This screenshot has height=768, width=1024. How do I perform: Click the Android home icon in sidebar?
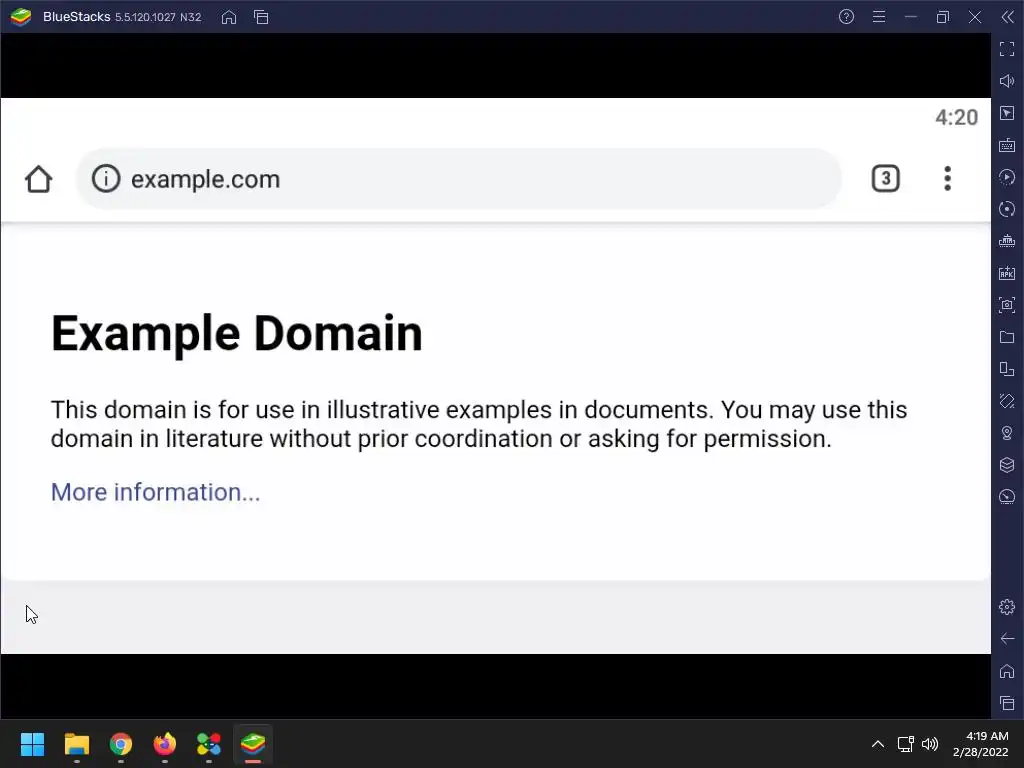[1007, 671]
